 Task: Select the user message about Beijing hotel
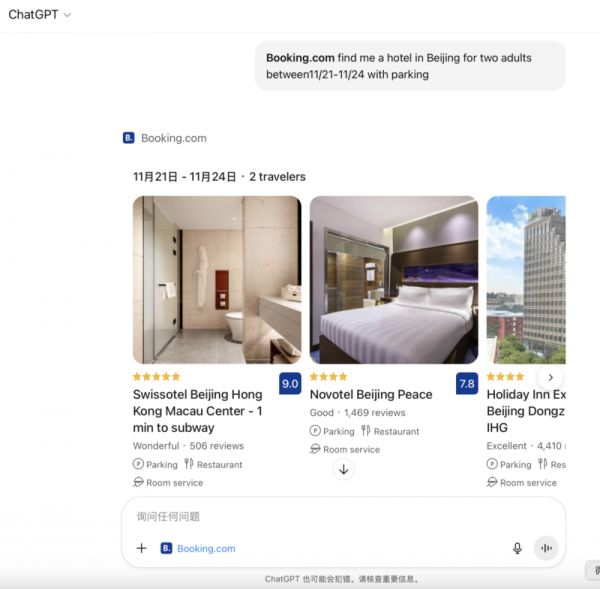pyautogui.click(x=410, y=66)
